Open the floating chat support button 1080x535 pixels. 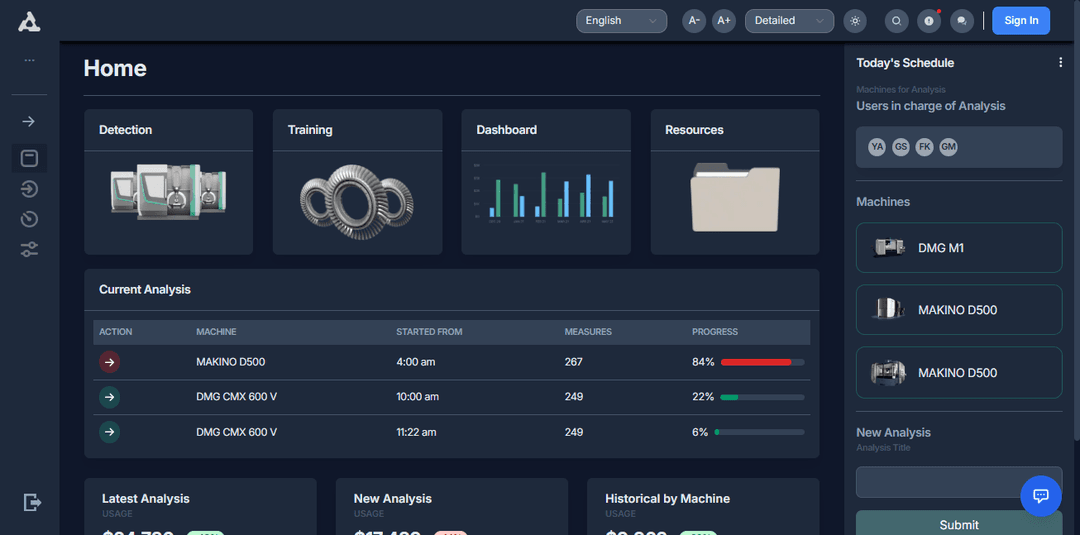coord(1041,496)
